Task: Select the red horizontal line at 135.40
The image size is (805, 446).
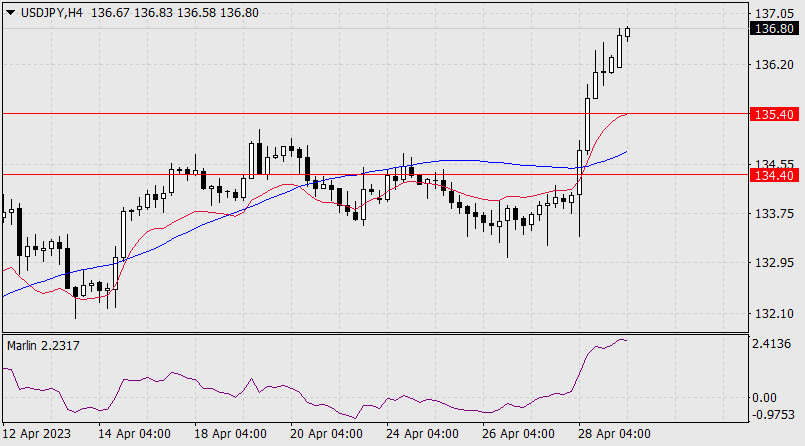Action: [300, 114]
